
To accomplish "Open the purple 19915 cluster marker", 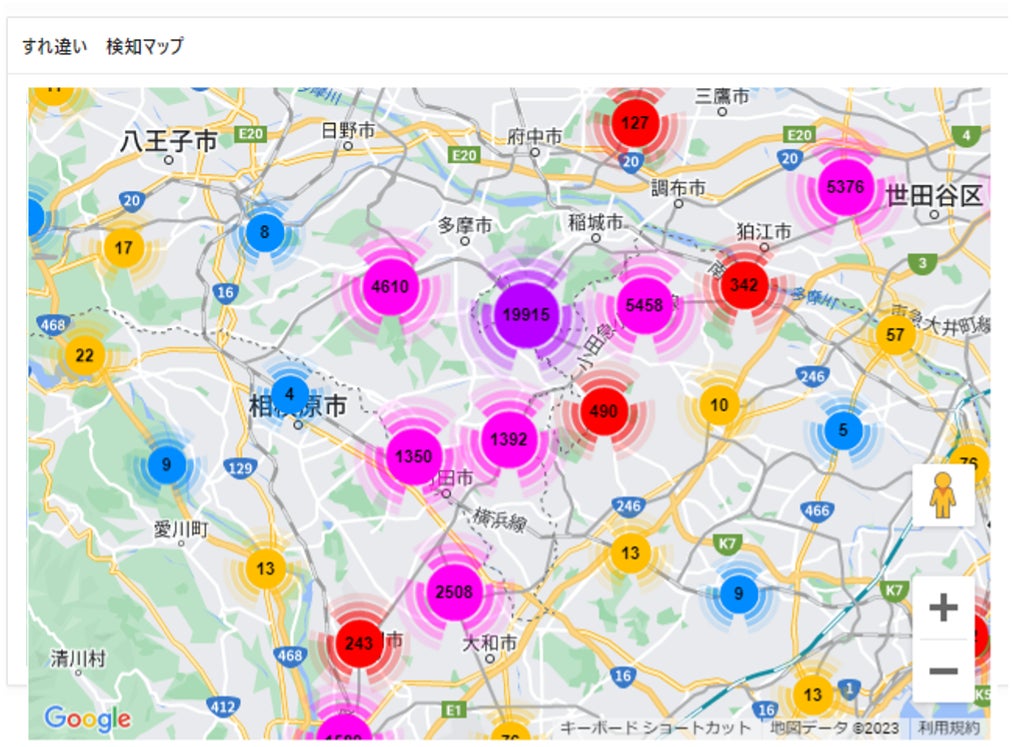I will [x=526, y=314].
